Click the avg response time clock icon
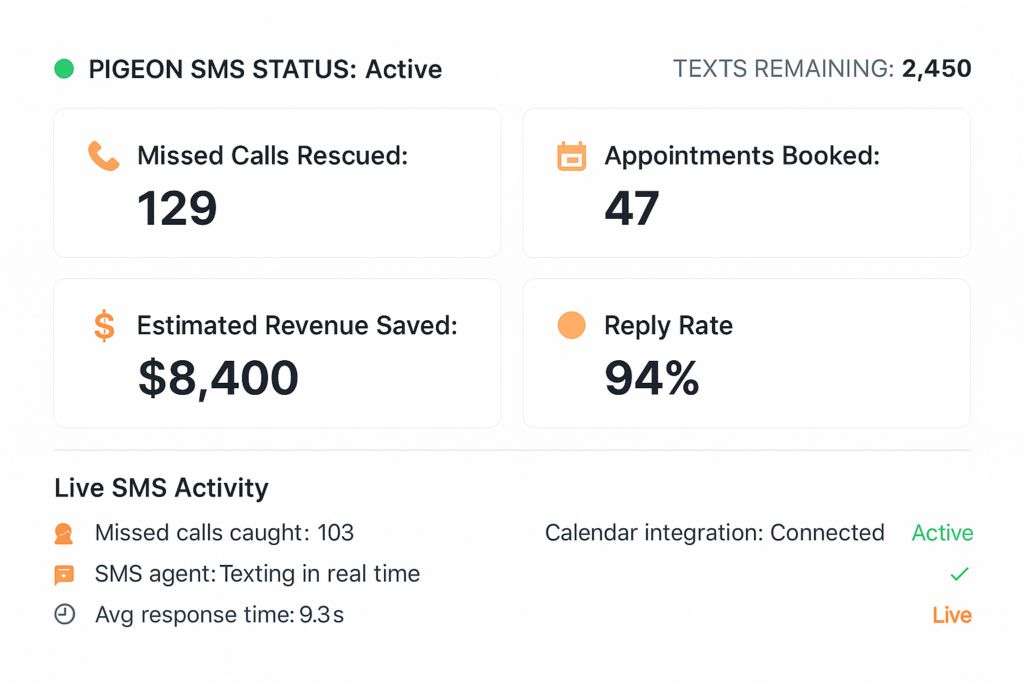This screenshot has height=683, width=1024. pyautogui.click(x=64, y=615)
